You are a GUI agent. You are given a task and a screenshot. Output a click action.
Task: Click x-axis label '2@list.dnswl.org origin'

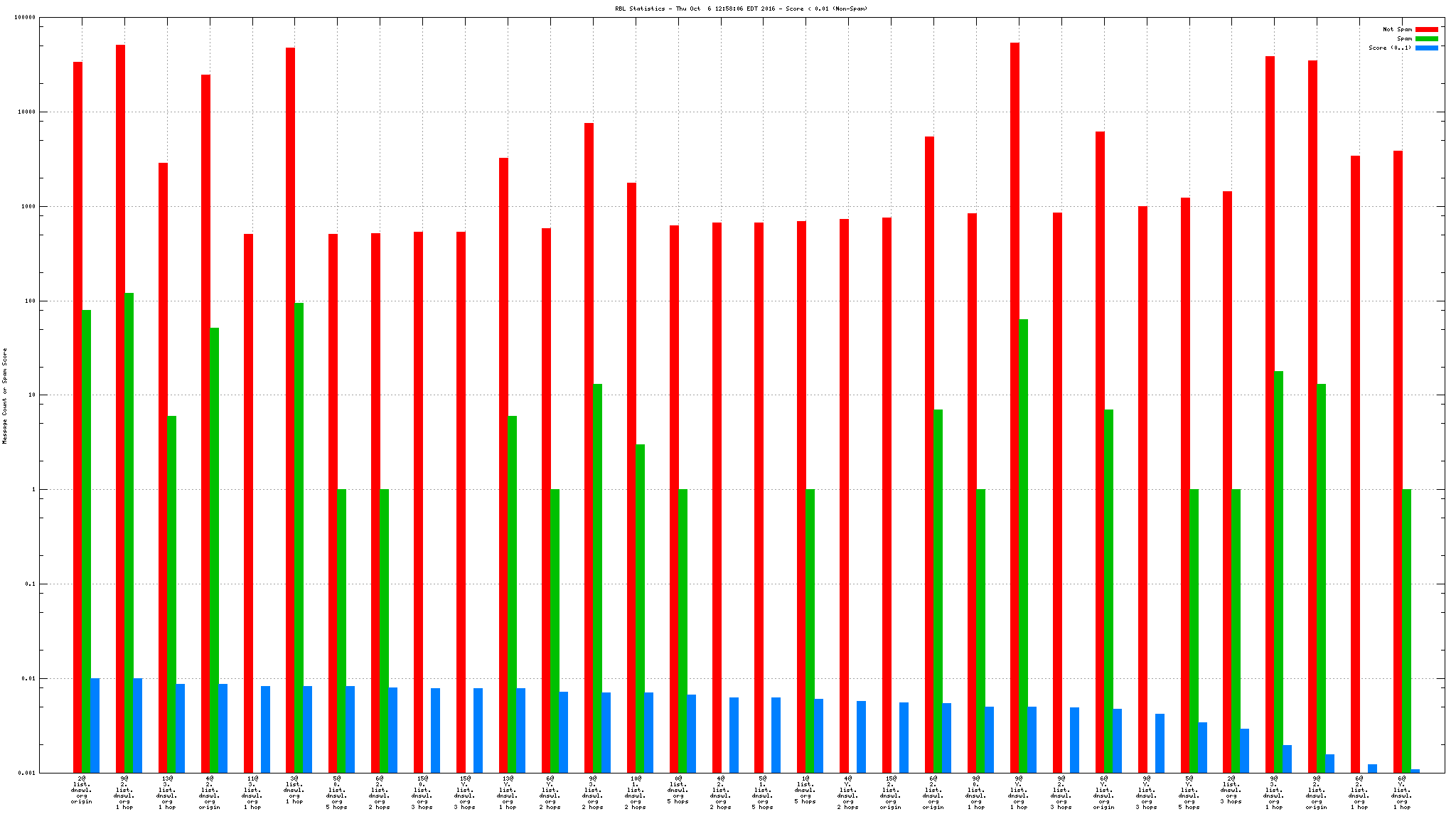tap(82, 790)
